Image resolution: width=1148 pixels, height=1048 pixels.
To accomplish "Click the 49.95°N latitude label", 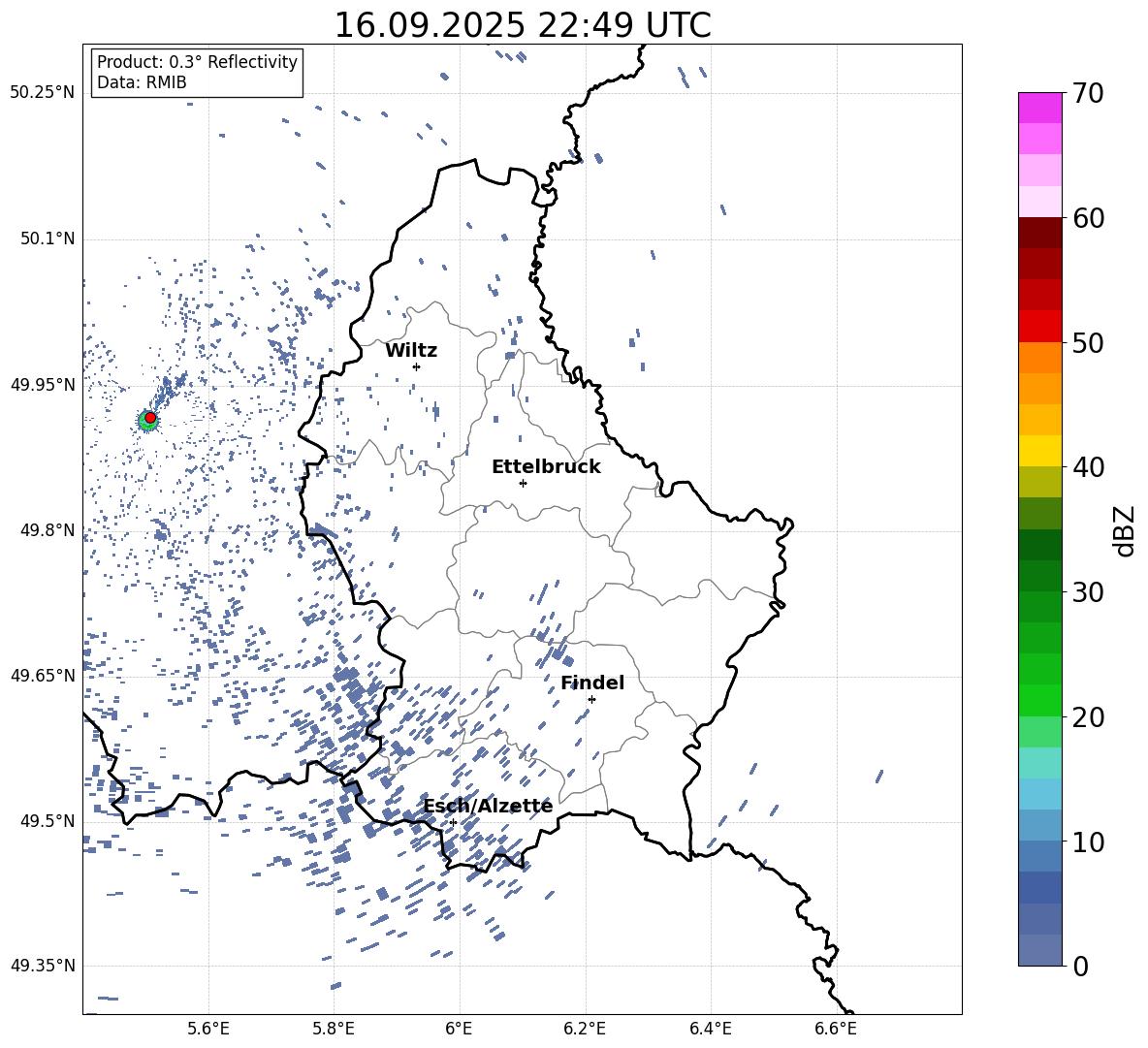I will point(43,384).
